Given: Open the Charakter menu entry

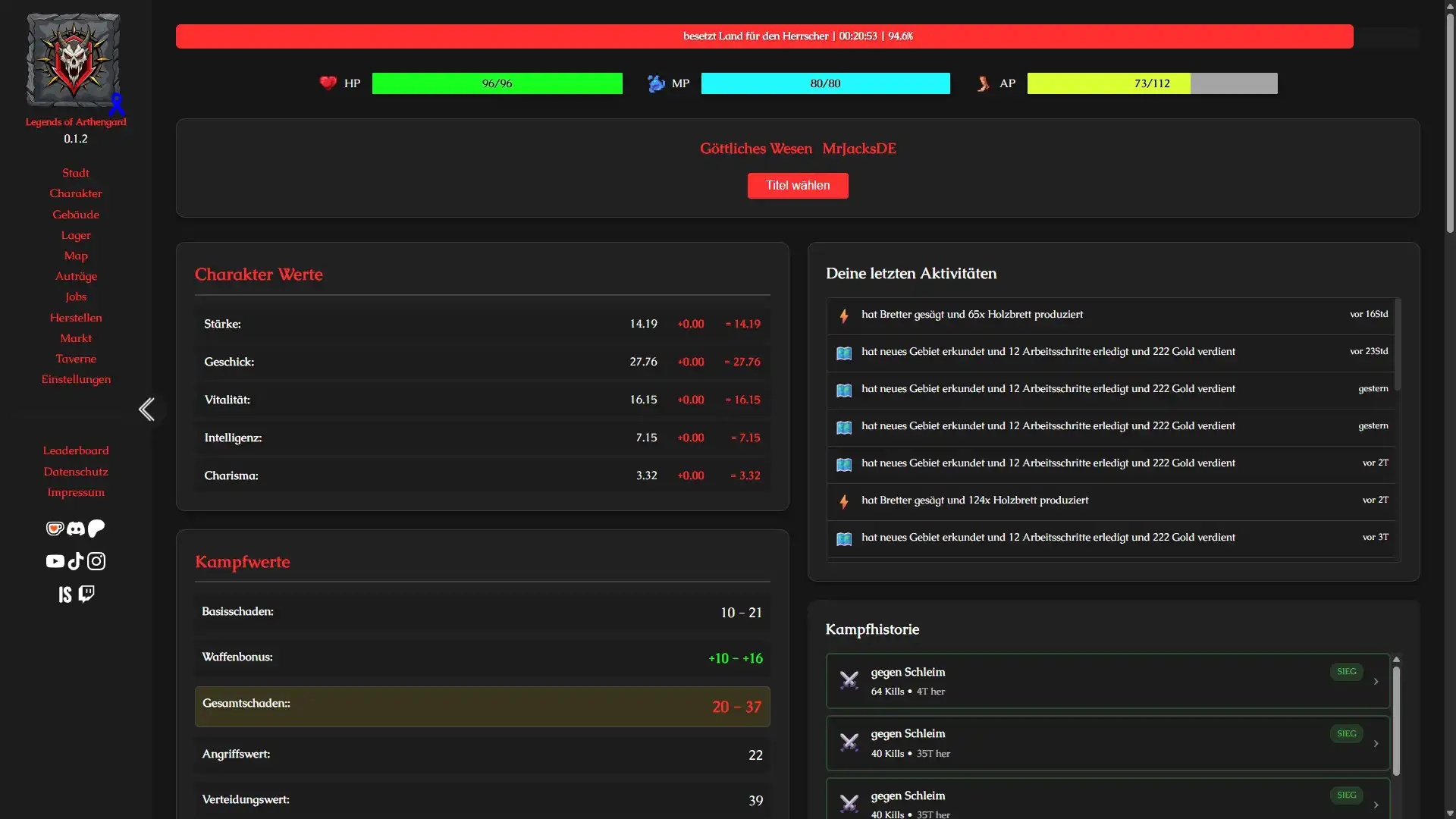Looking at the screenshot, I should point(76,193).
